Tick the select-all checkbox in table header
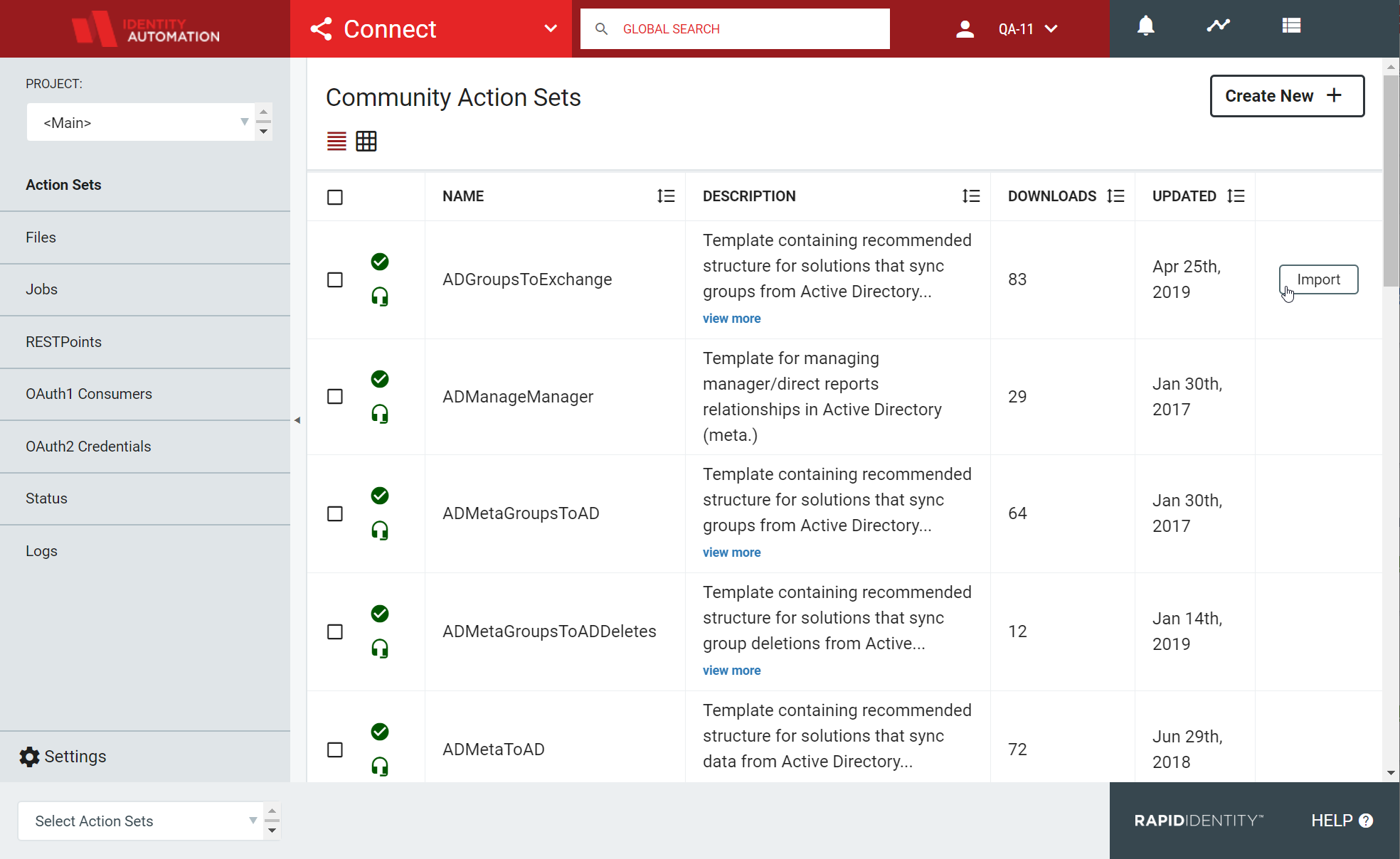This screenshot has height=859, width=1400. [x=335, y=197]
